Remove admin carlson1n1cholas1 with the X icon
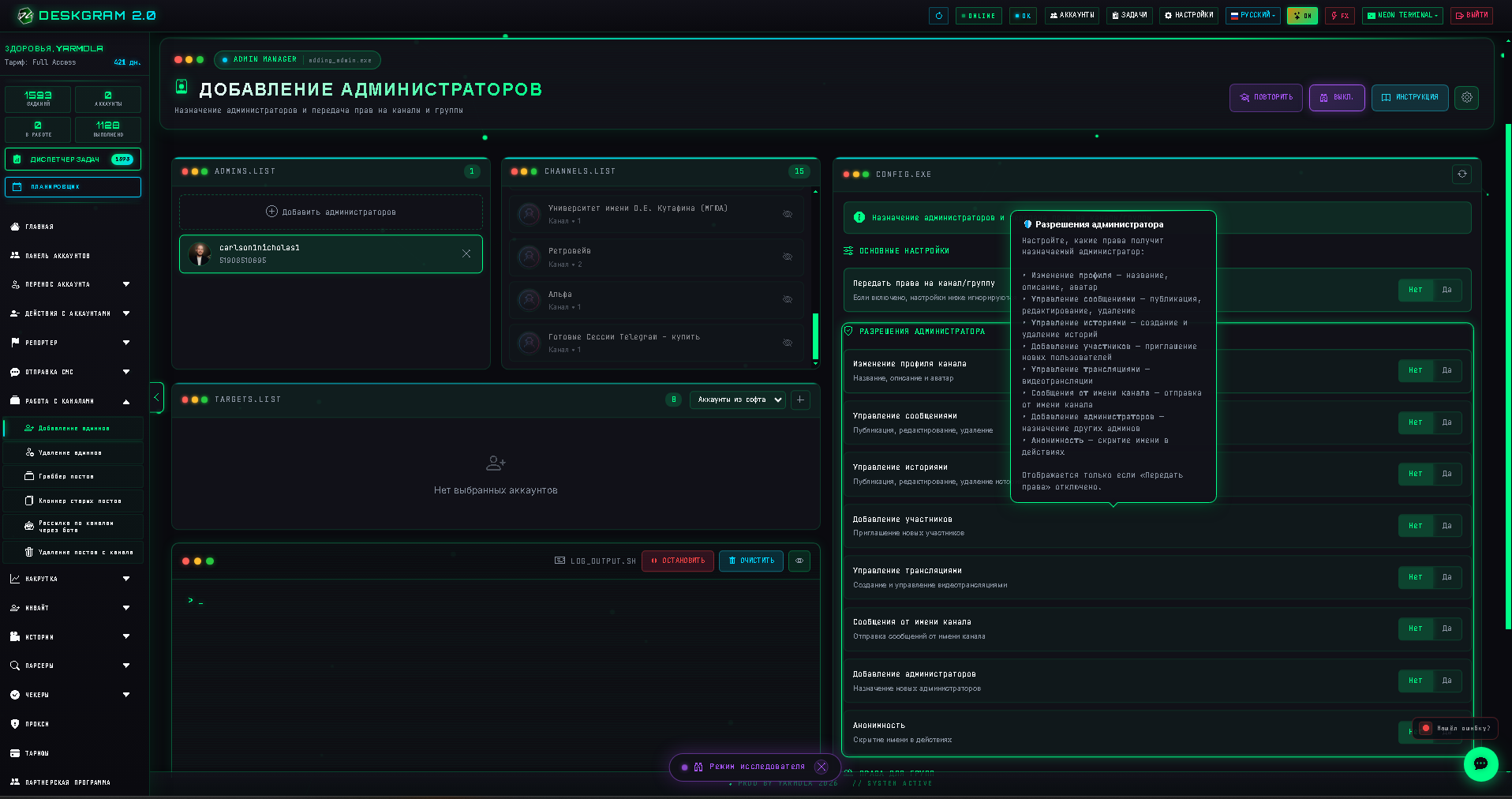Screen dimensions: 1512x799 click(x=466, y=253)
